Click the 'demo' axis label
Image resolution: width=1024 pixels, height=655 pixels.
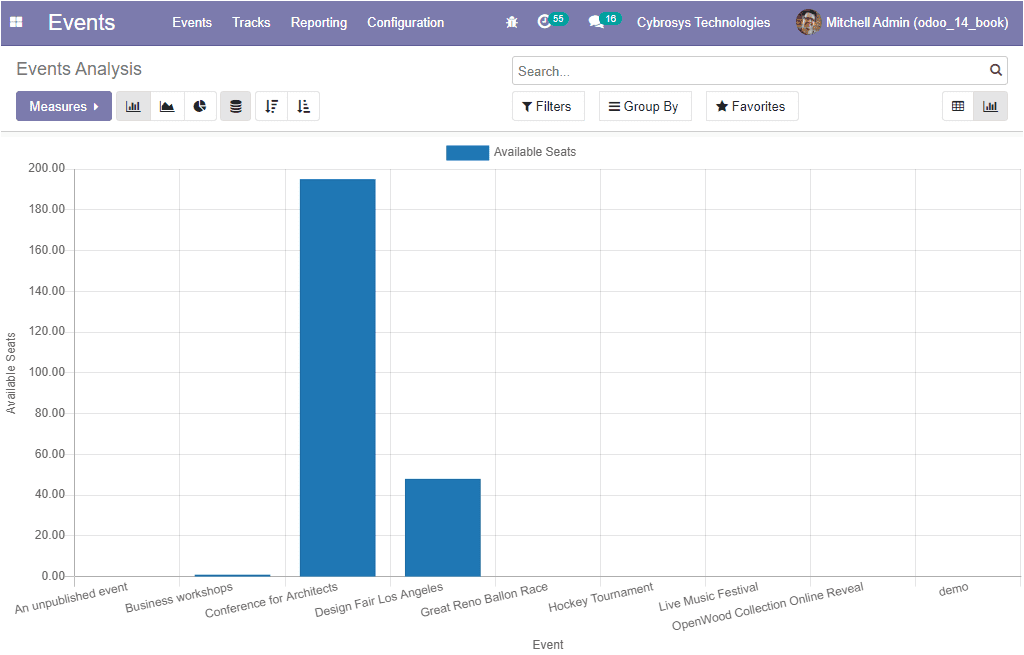953,590
